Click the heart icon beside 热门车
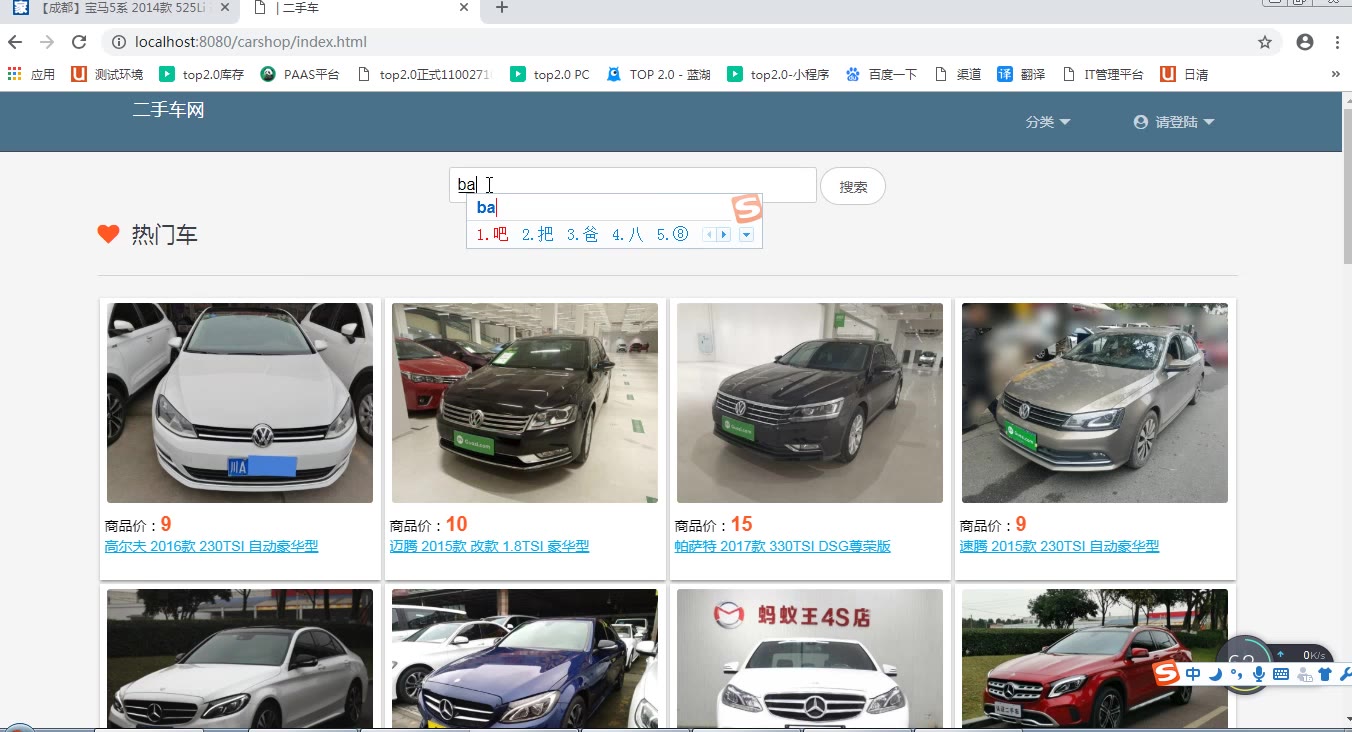The width and height of the screenshot is (1352, 732). pyautogui.click(x=108, y=234)
